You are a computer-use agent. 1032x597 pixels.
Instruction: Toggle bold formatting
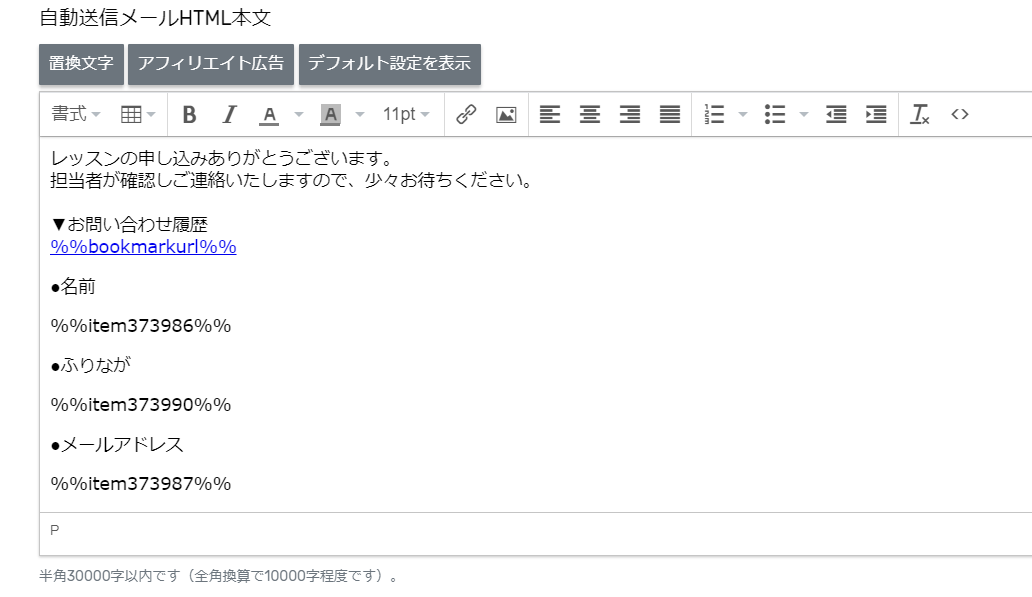click(190, 115)
